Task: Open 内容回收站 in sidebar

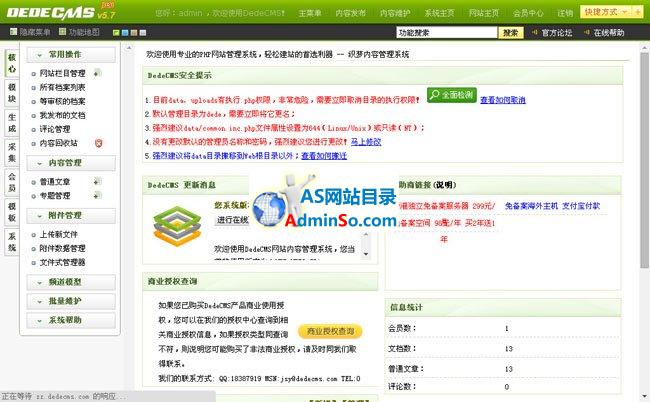Action: pos(58,143)
